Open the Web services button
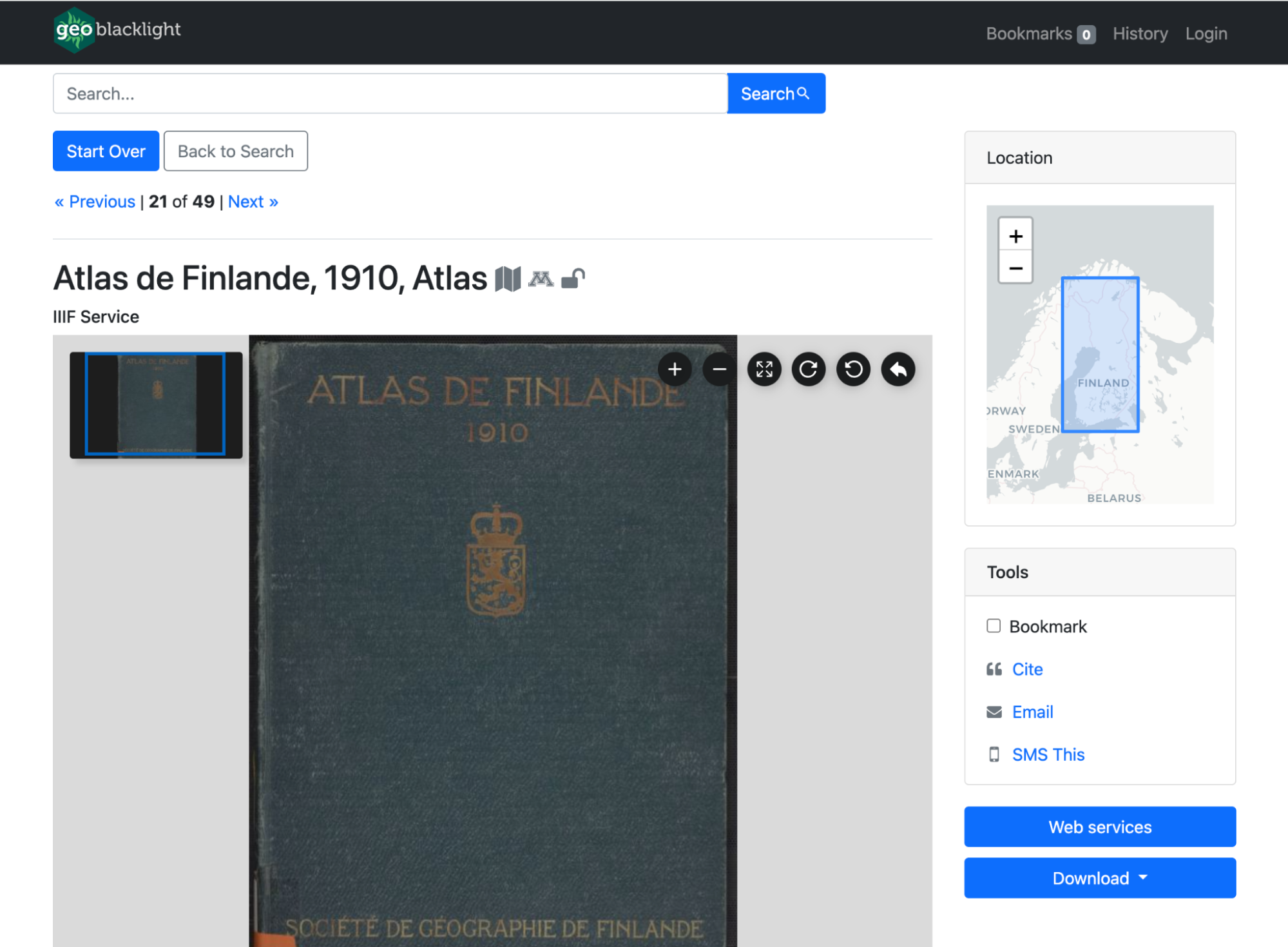 (1099, 827)
